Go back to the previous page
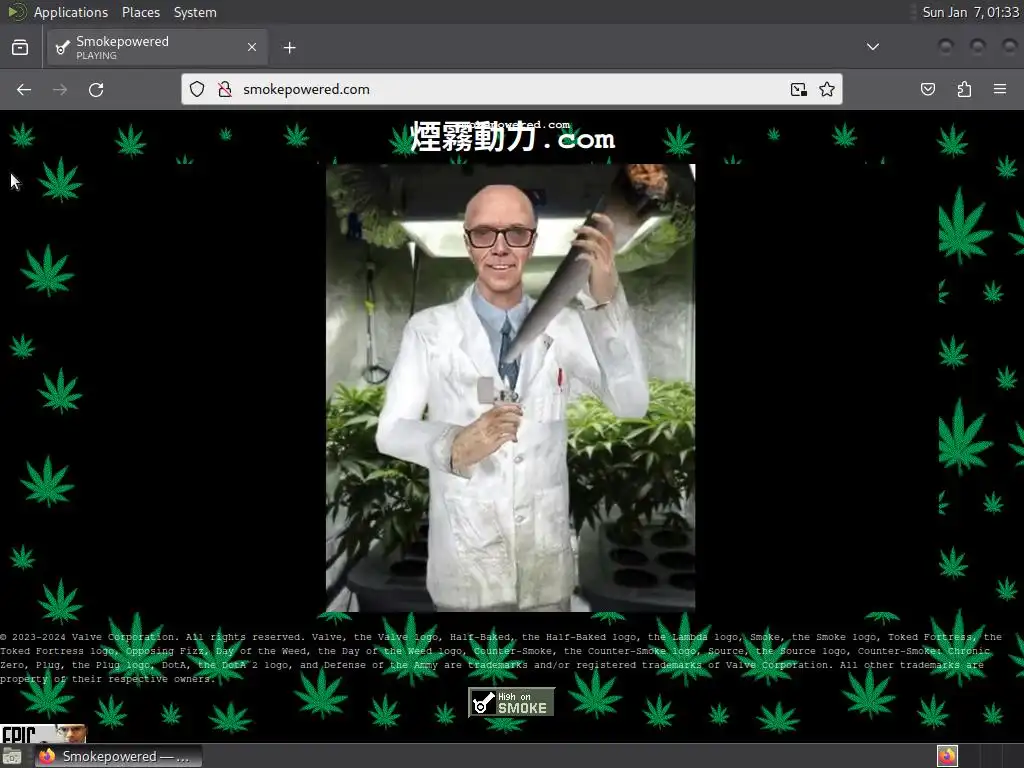The image size is (1024, 768). tap(24, 89)
